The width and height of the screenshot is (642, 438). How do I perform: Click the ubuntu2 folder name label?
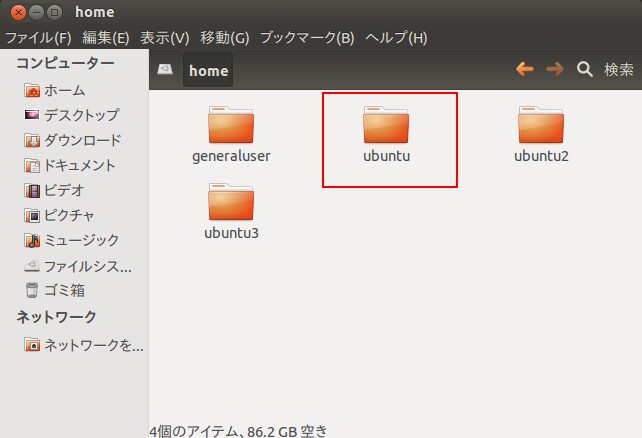541,156
